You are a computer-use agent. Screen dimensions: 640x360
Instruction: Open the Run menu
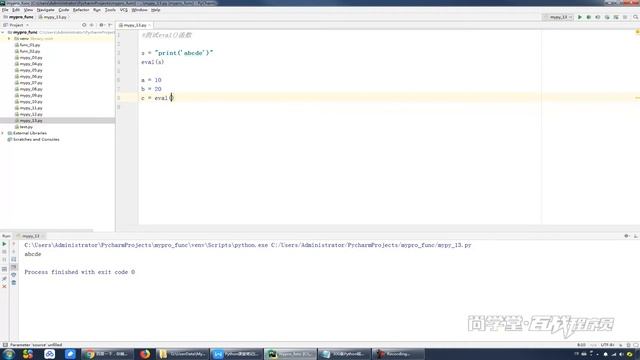pyautogui.click(x=97, y=10)
